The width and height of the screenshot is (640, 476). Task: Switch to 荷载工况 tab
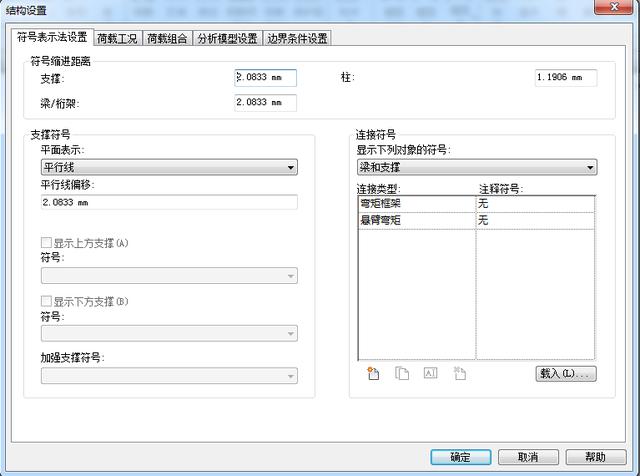118,39
